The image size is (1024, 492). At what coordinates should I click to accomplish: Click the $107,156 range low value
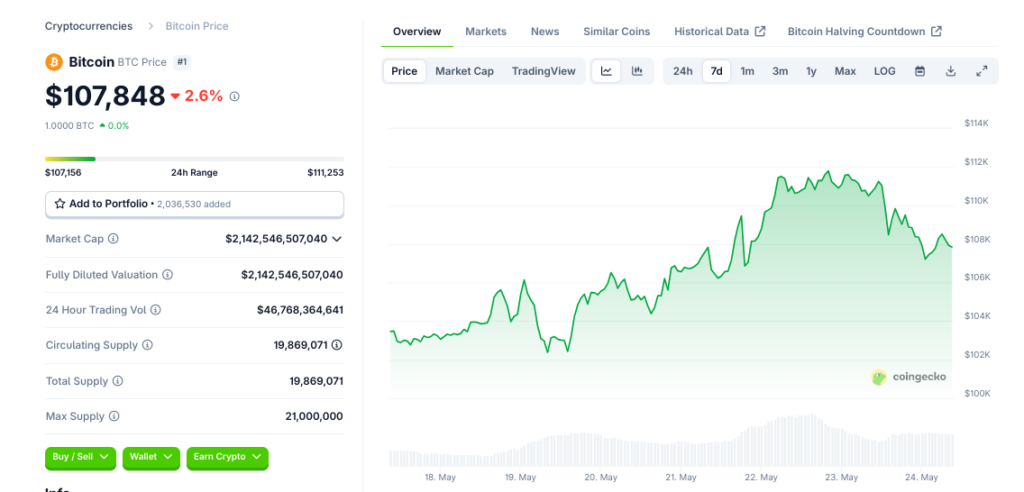click(x=63, y=173)
